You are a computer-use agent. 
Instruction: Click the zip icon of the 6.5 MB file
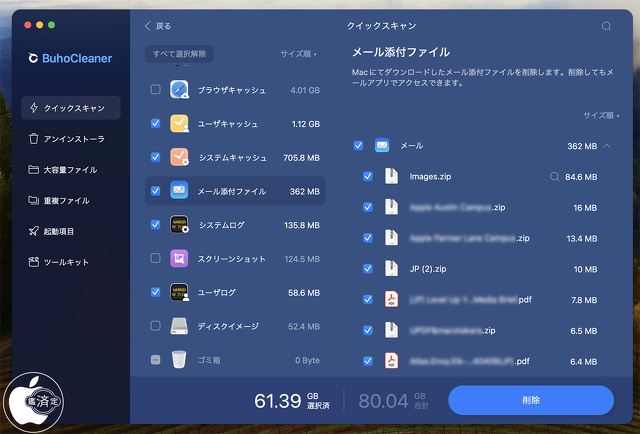pyautogui.click(x=391, y=330)
